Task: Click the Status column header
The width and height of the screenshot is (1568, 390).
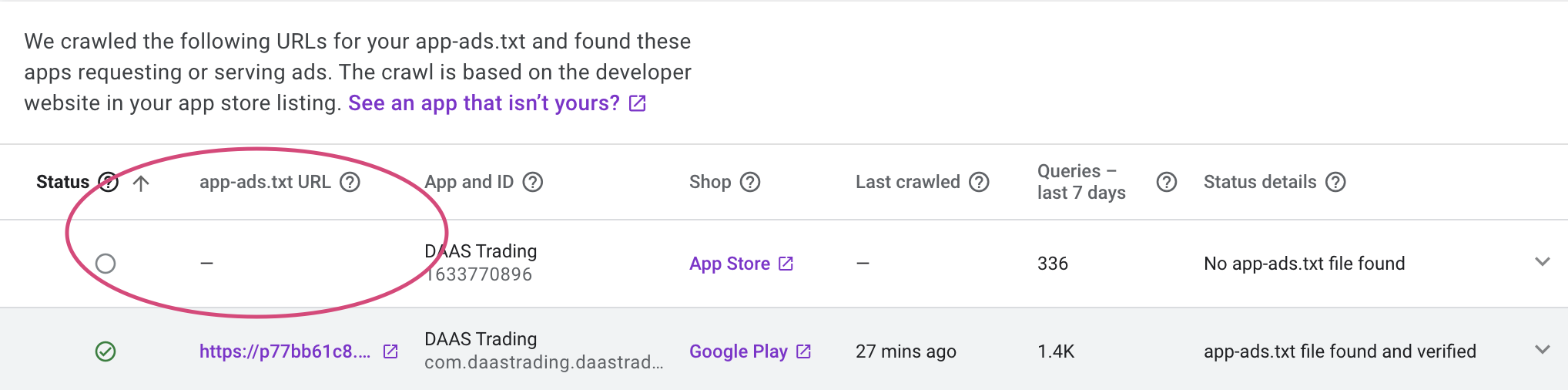Action: point(63,182)
